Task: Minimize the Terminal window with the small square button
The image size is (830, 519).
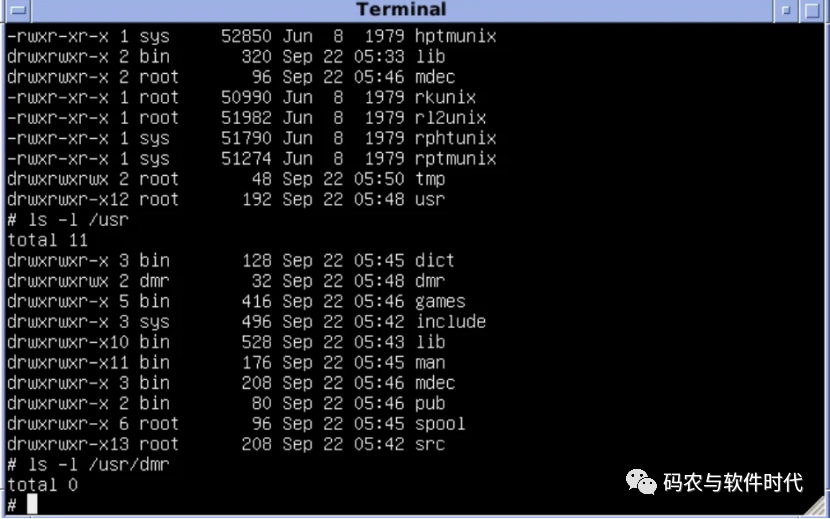Action: (x=787, y=10)
